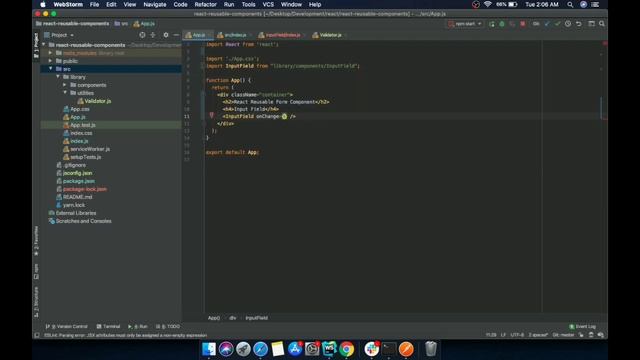Select package.json in the project tree
Image resolution: width=640 pixels, height=360 pixels.
click(76, 181)
